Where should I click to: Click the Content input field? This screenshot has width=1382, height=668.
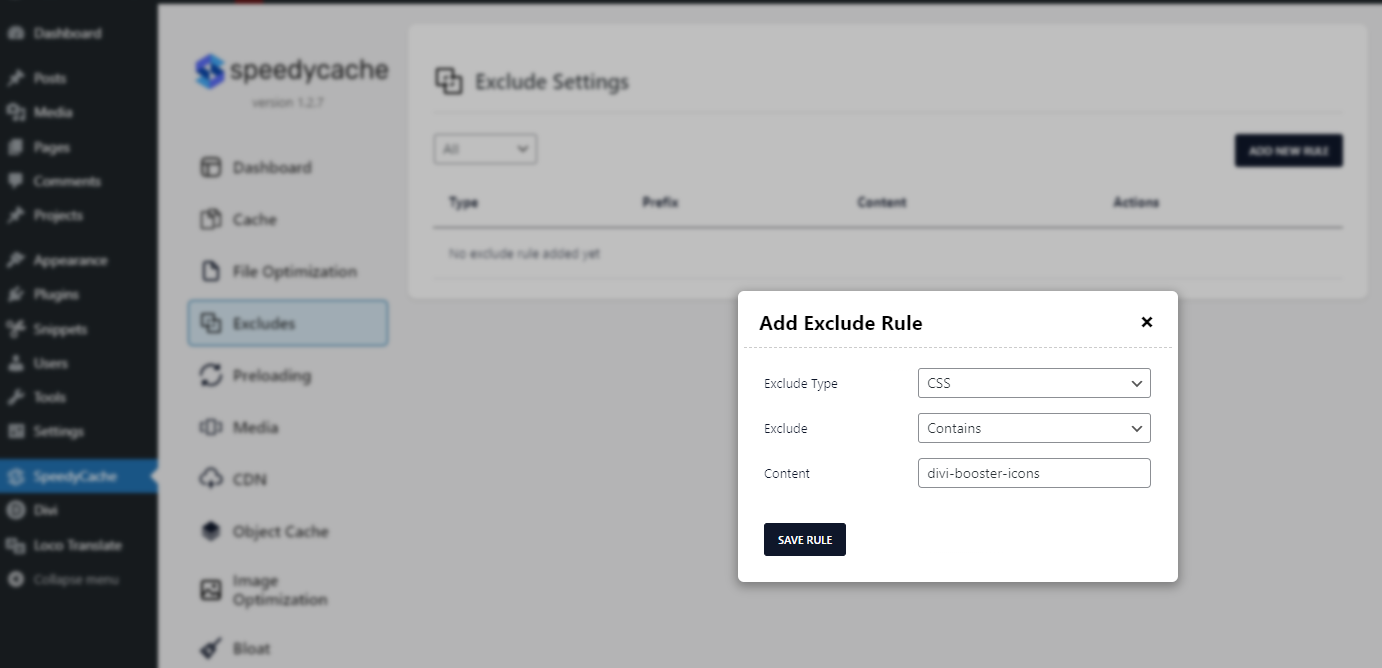[x=1034, y=473]
